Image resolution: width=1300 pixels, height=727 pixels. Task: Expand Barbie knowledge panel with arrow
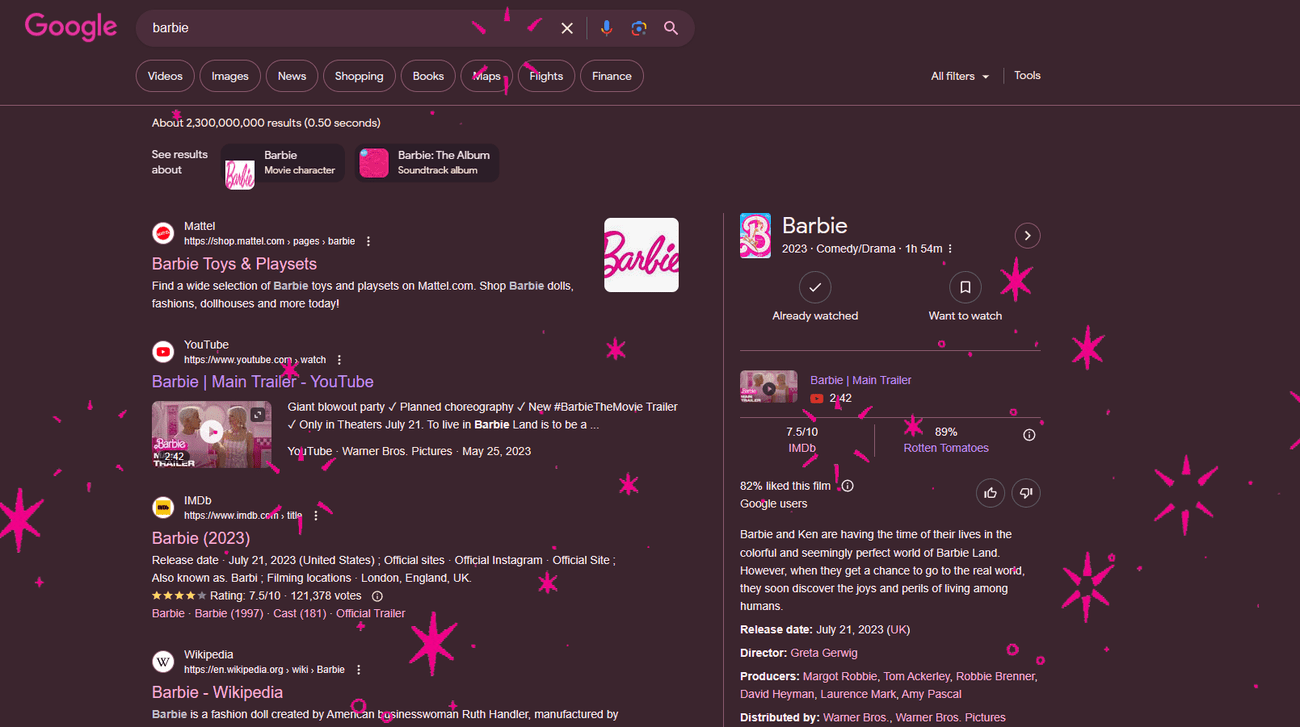click(1027, 235)
